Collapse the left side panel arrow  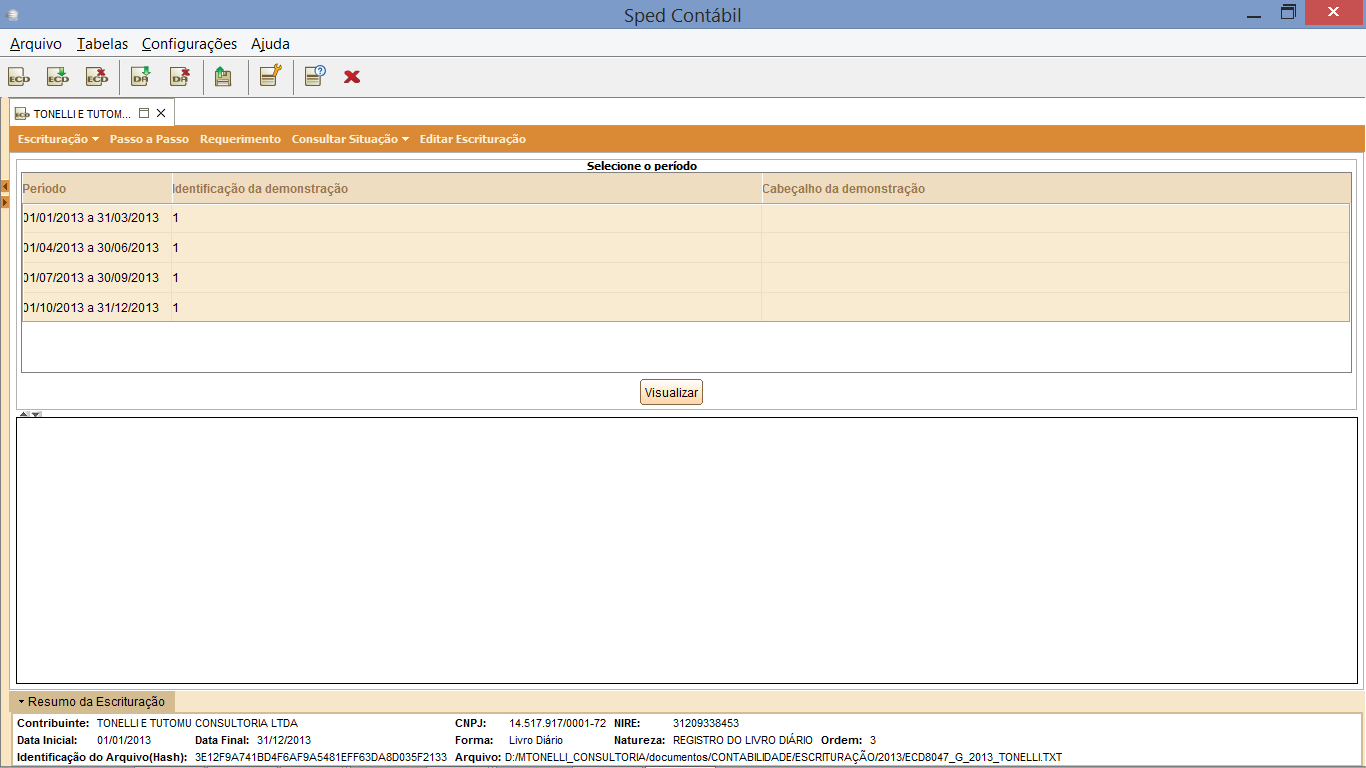(5, 186)
